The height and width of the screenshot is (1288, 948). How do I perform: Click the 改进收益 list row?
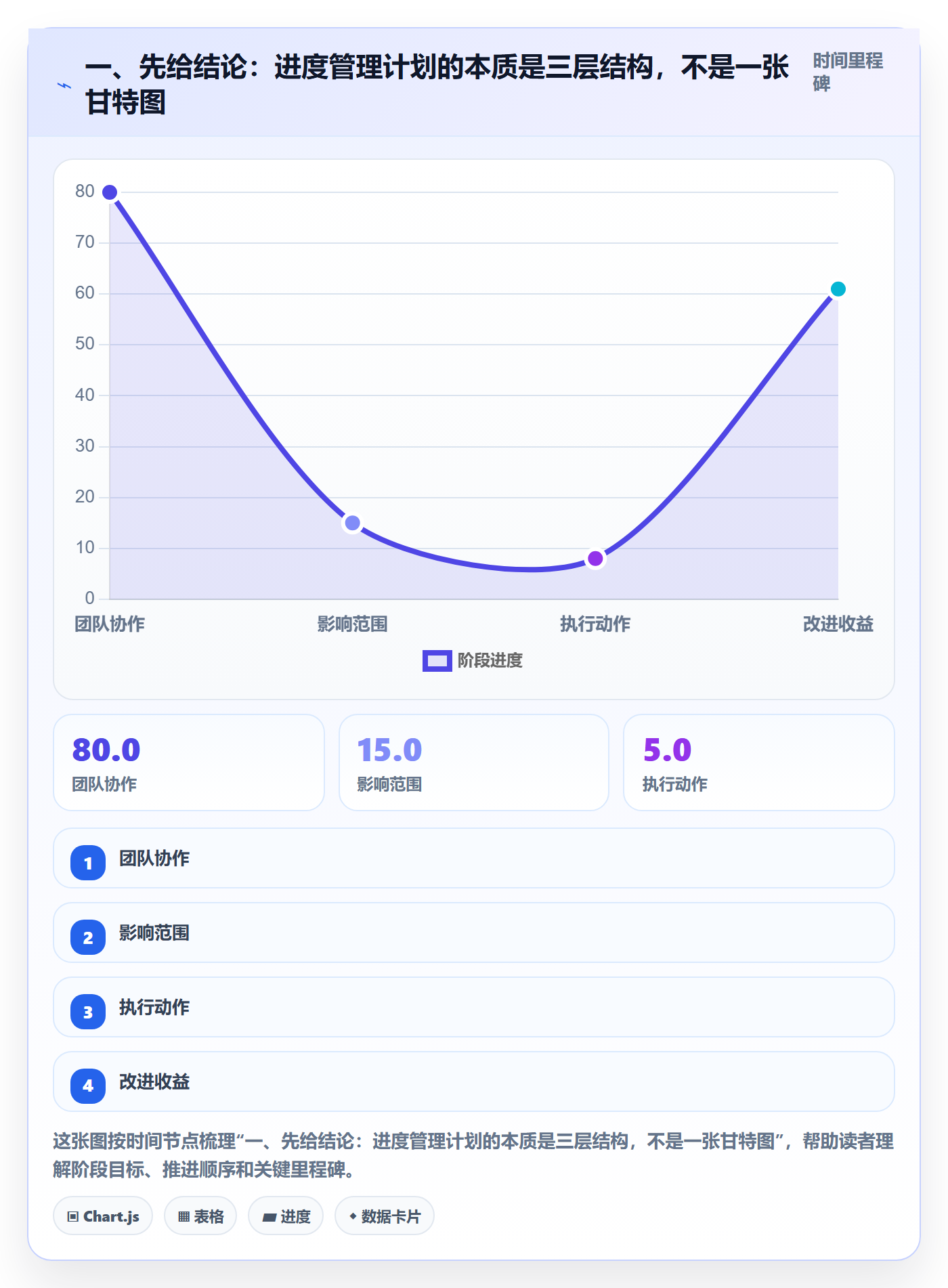tap(474, 1081)
